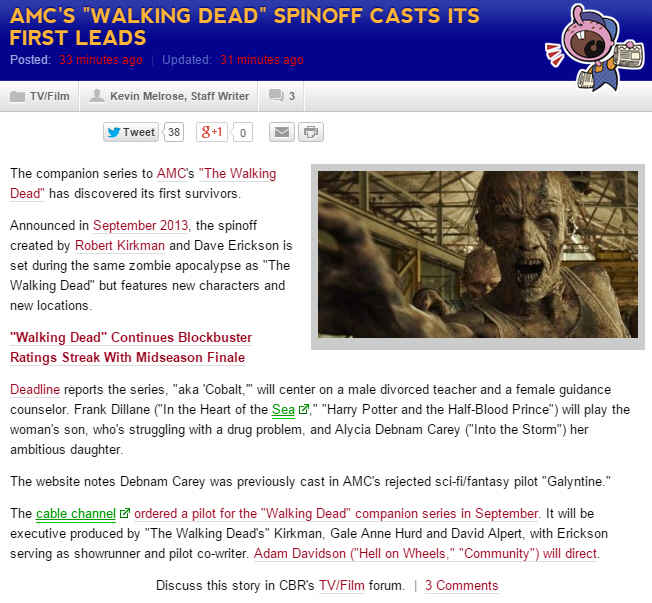Open the tweet count bubble showing 38
Screen dimensions: 652x603
coord(174,132)
